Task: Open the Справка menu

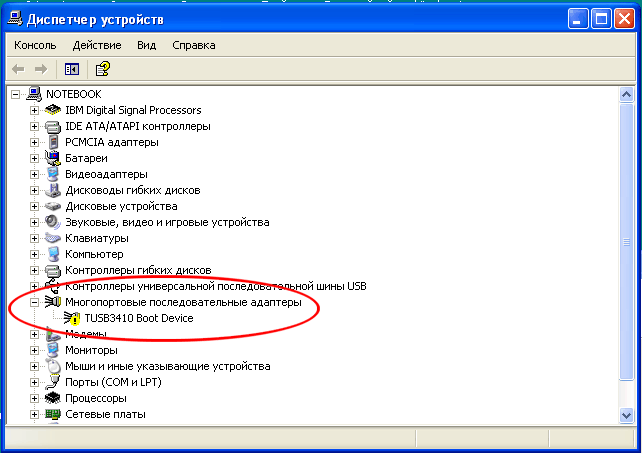Action: 194,45
